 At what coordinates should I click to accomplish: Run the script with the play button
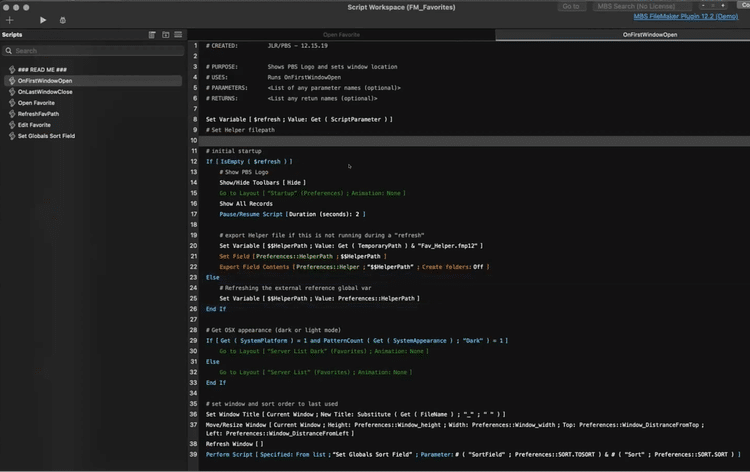click(x=43, y=20)
